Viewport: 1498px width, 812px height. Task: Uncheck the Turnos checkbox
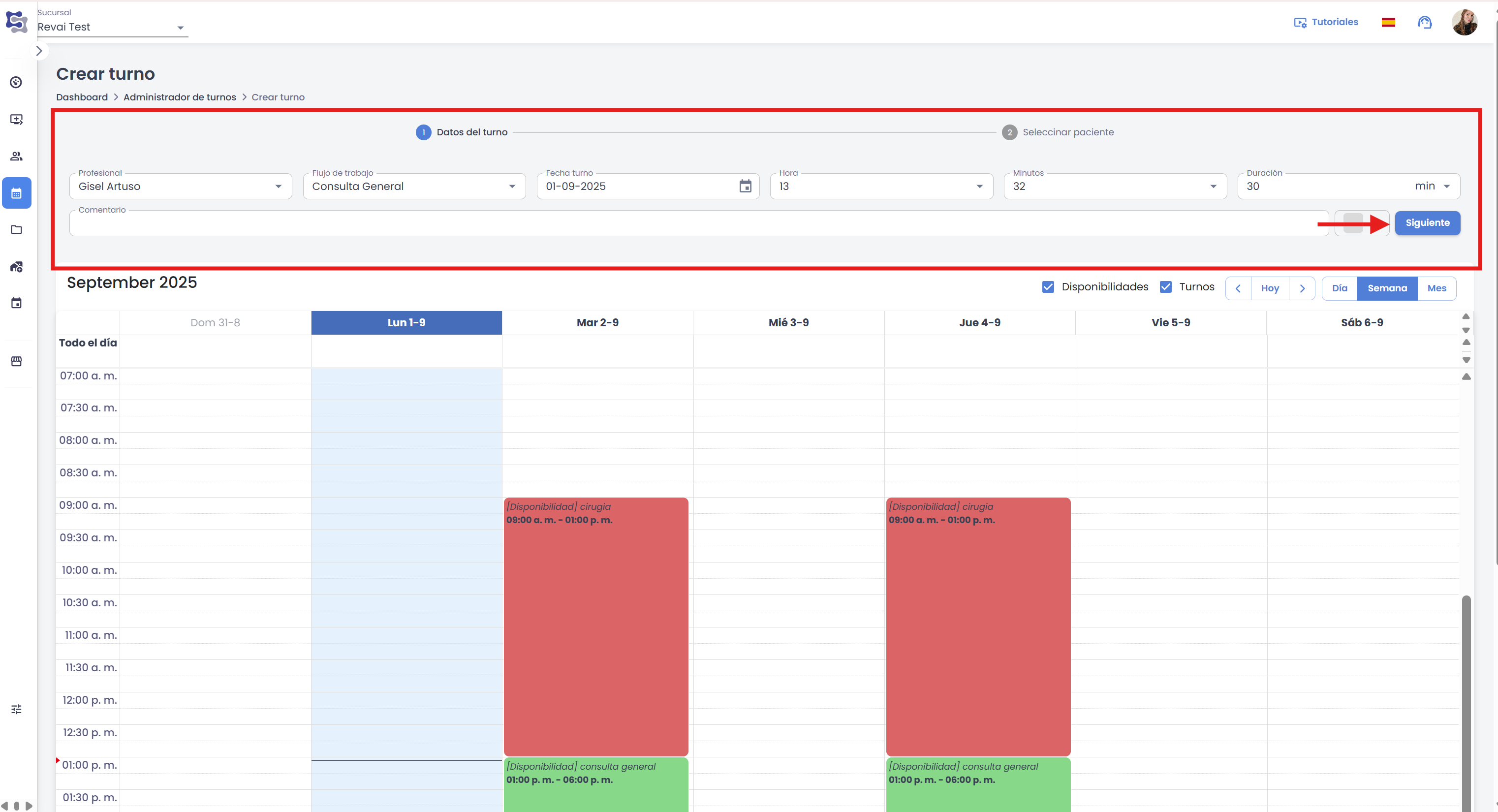pos(1165,287)
